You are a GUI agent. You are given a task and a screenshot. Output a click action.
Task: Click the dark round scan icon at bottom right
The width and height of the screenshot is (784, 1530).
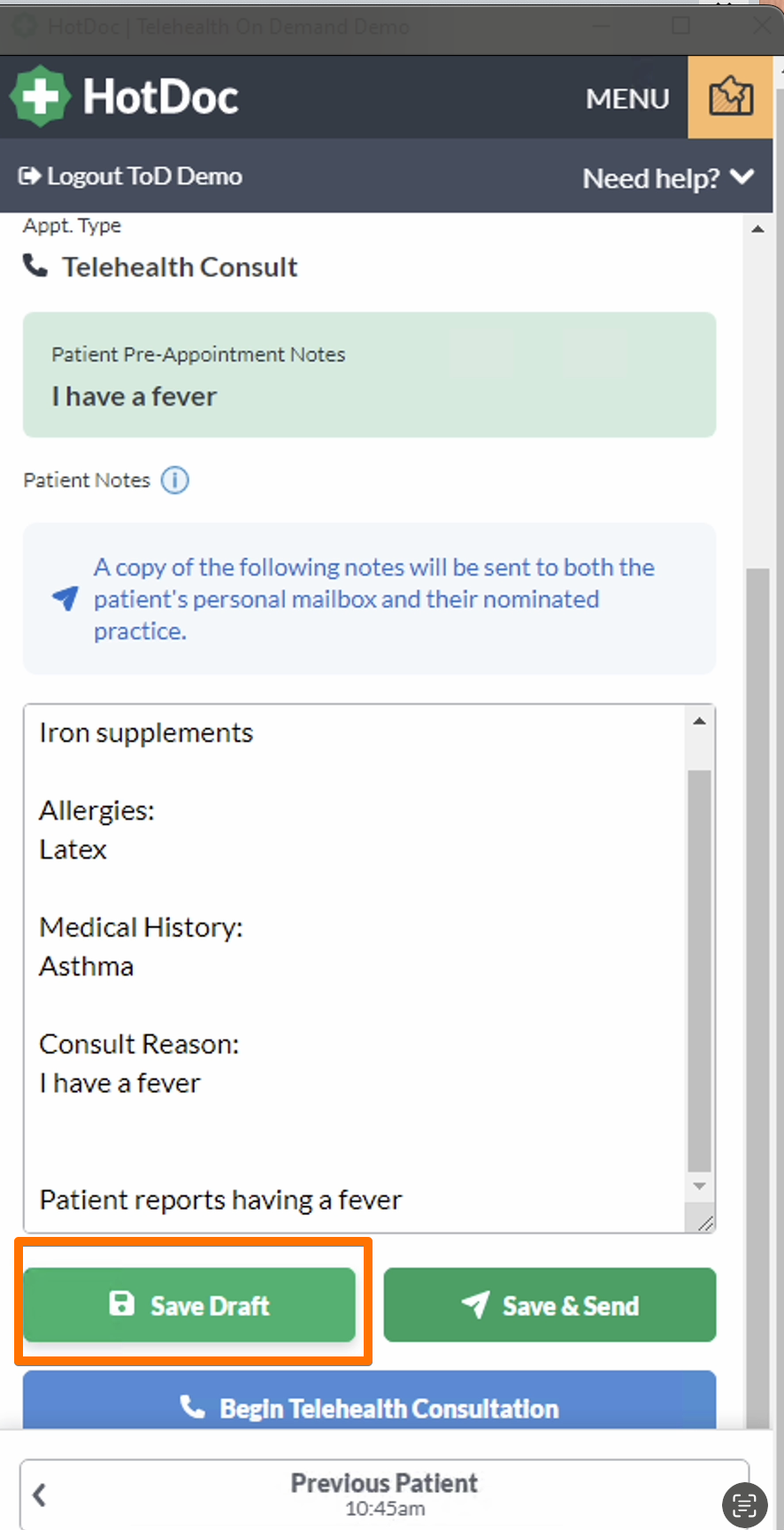coord(745,1505)
